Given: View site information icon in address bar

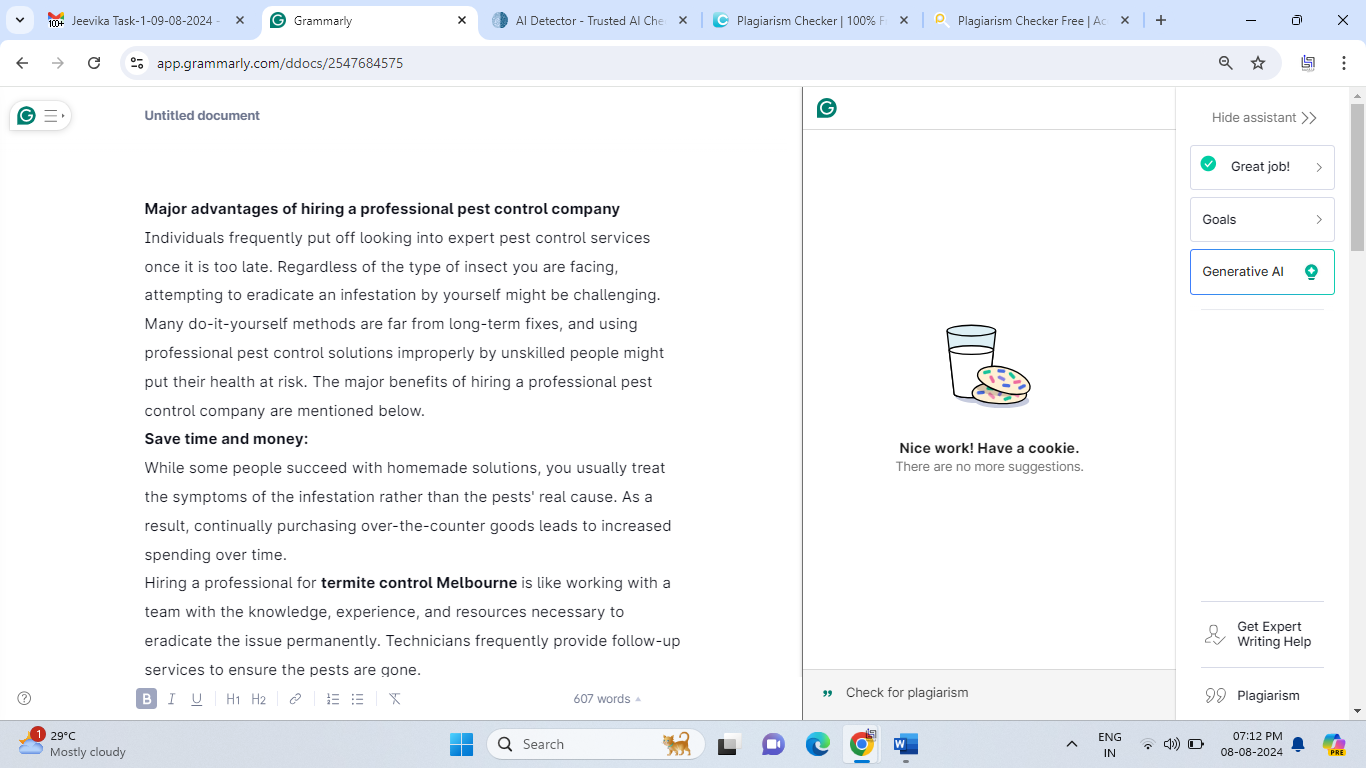Looking at the screenshot, I should click(138, 63).
